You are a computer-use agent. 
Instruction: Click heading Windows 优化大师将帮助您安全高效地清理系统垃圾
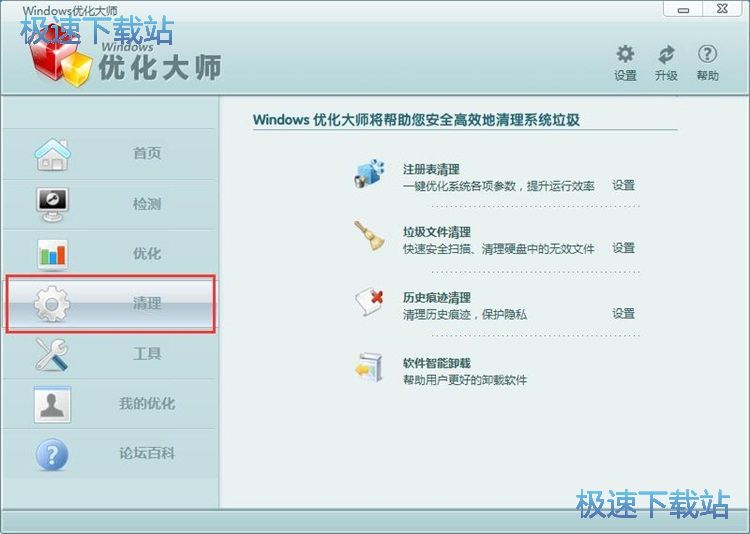pyautogui.click(x=416, y=120)
